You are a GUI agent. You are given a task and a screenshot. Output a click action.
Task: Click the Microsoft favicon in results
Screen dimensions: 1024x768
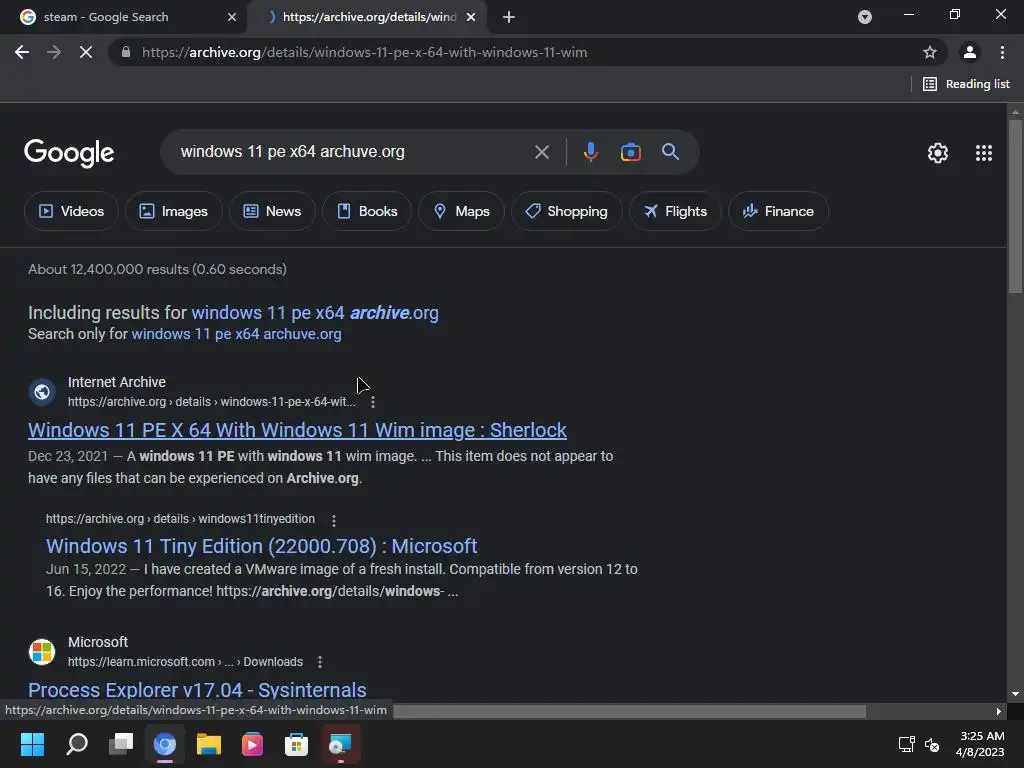coord(42,652)
